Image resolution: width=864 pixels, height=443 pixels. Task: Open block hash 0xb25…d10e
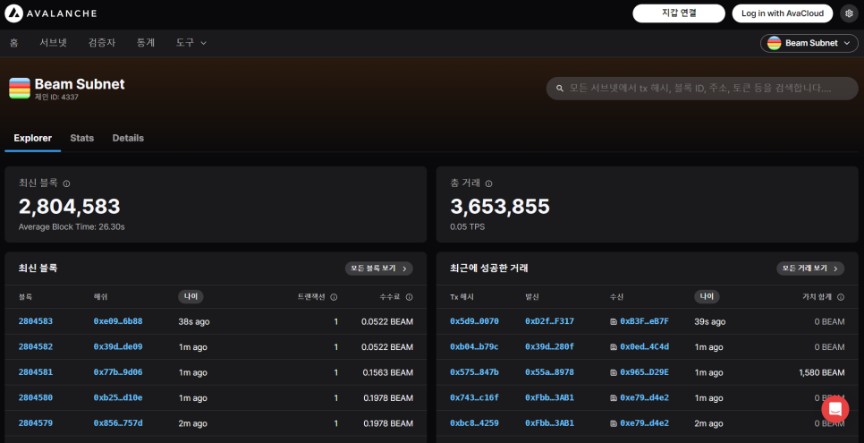pos(118,397)
